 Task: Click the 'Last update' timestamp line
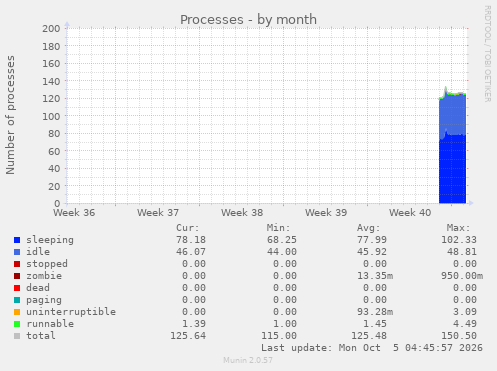point(372,348)
